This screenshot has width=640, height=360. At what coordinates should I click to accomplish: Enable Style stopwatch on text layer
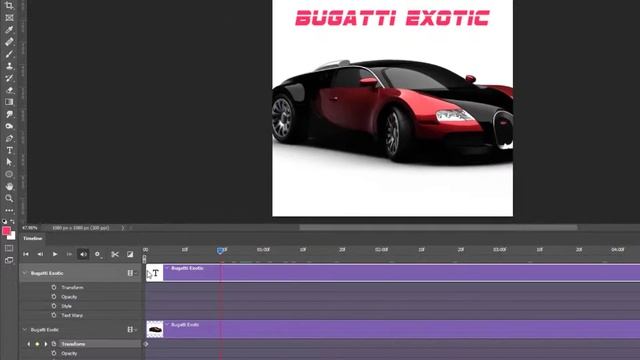click(x=54, y=306)
